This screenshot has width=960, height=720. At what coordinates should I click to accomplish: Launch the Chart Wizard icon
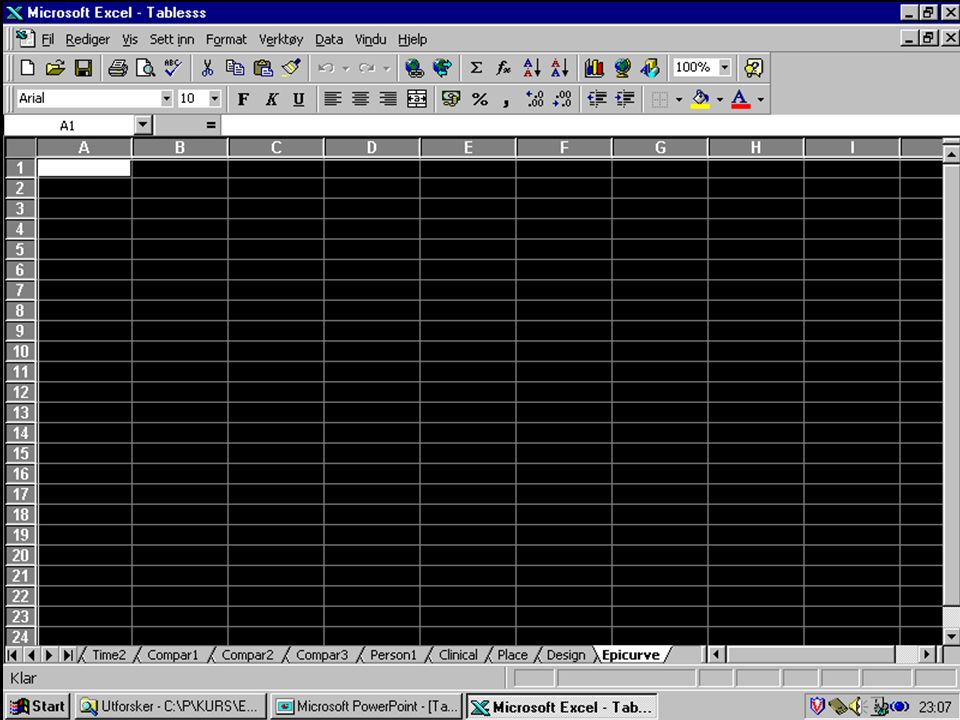594,67
